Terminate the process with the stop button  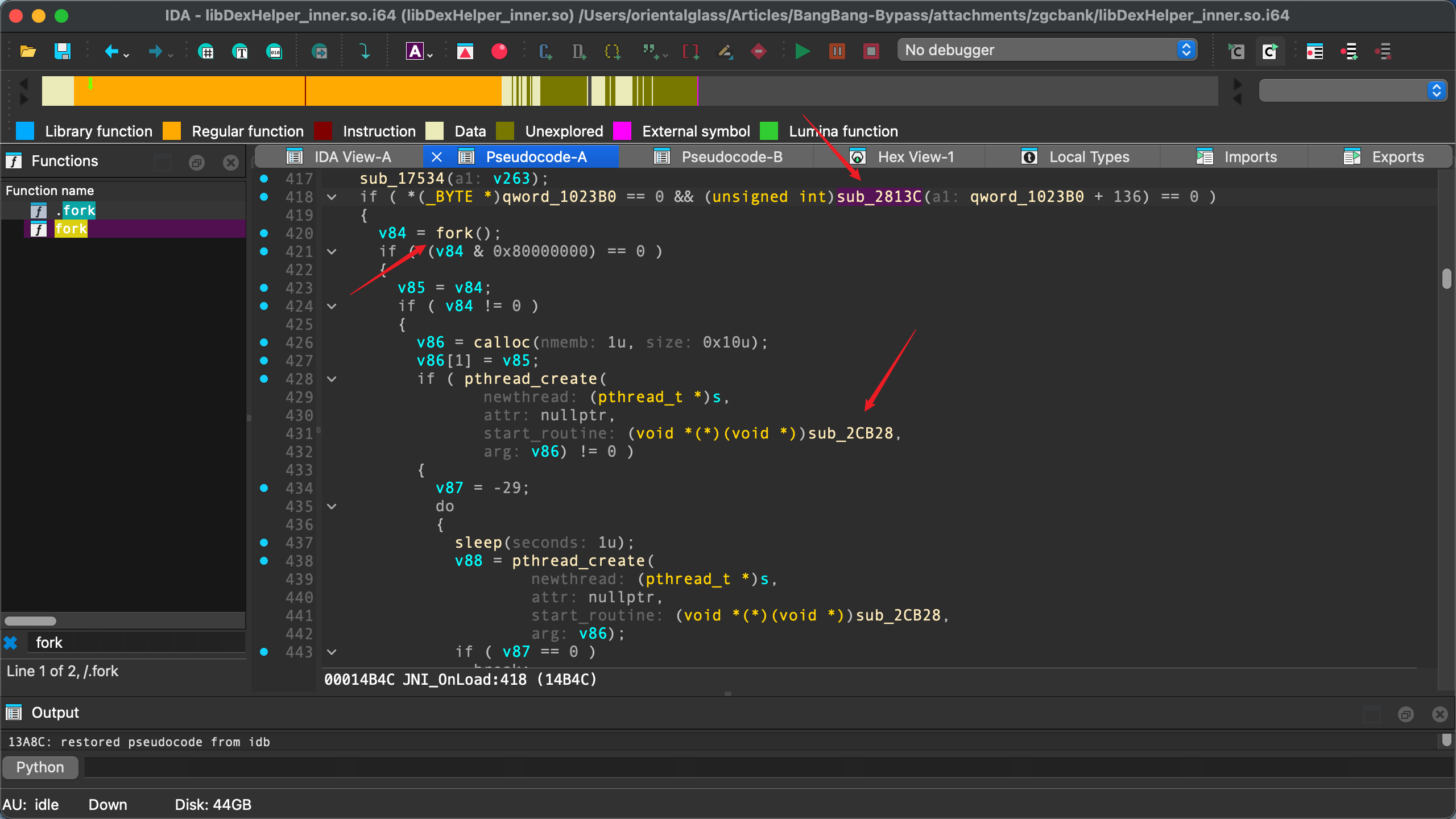(x=871, y=52)
